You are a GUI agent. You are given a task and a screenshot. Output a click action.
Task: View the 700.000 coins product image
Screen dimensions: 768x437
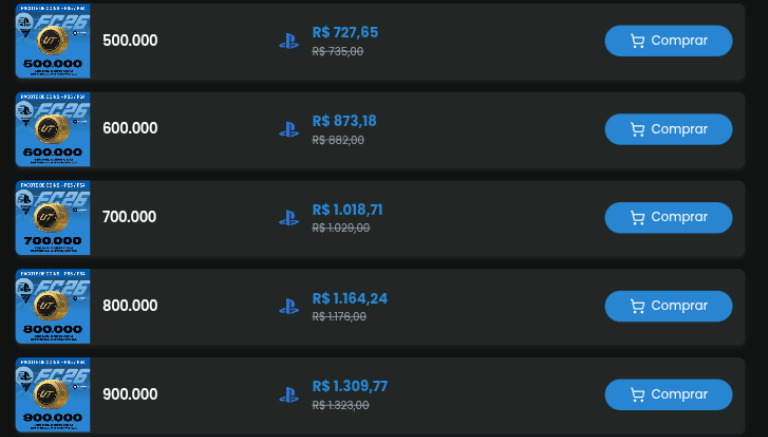pyautogui.click(x=53, y=217)
